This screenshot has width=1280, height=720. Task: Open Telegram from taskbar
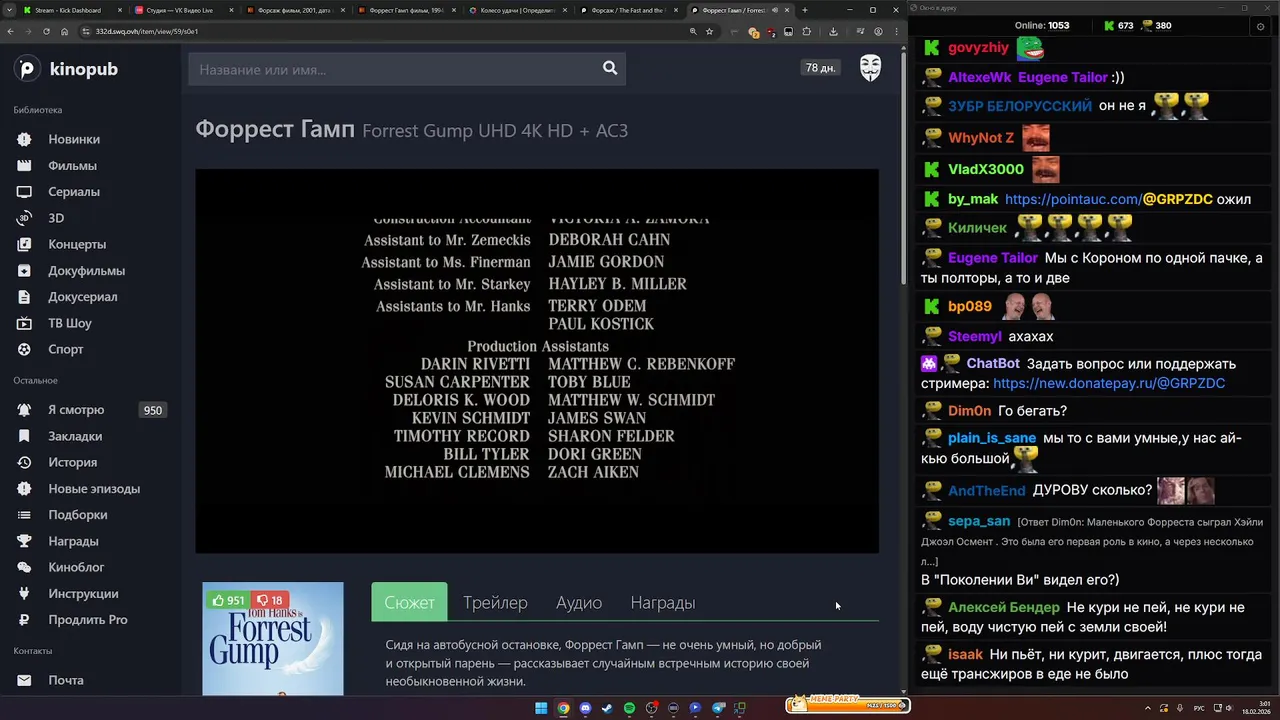(717, 708)
